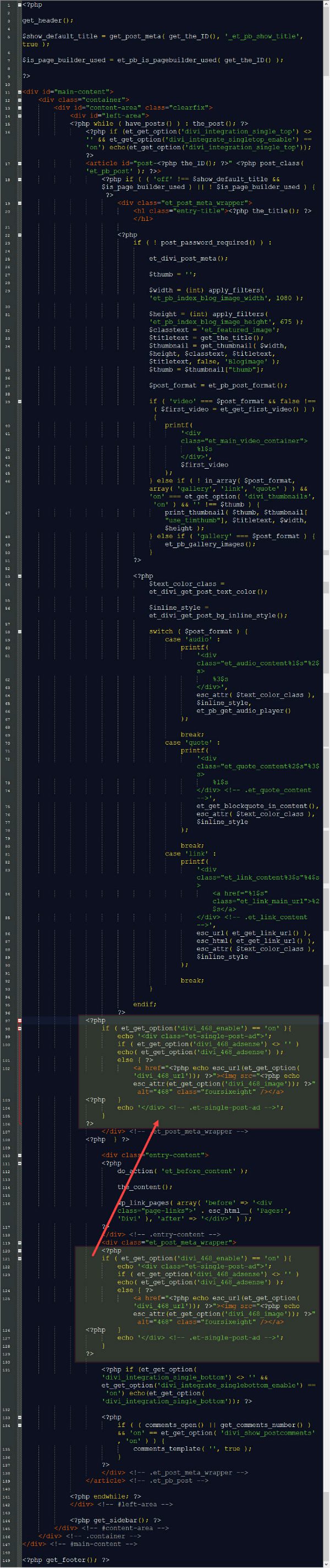The width and height of the screenshot is (330, 1568).
Task: Click line number 107 in the gutter
Action: pyautogui.click(x=7, y=1132)
